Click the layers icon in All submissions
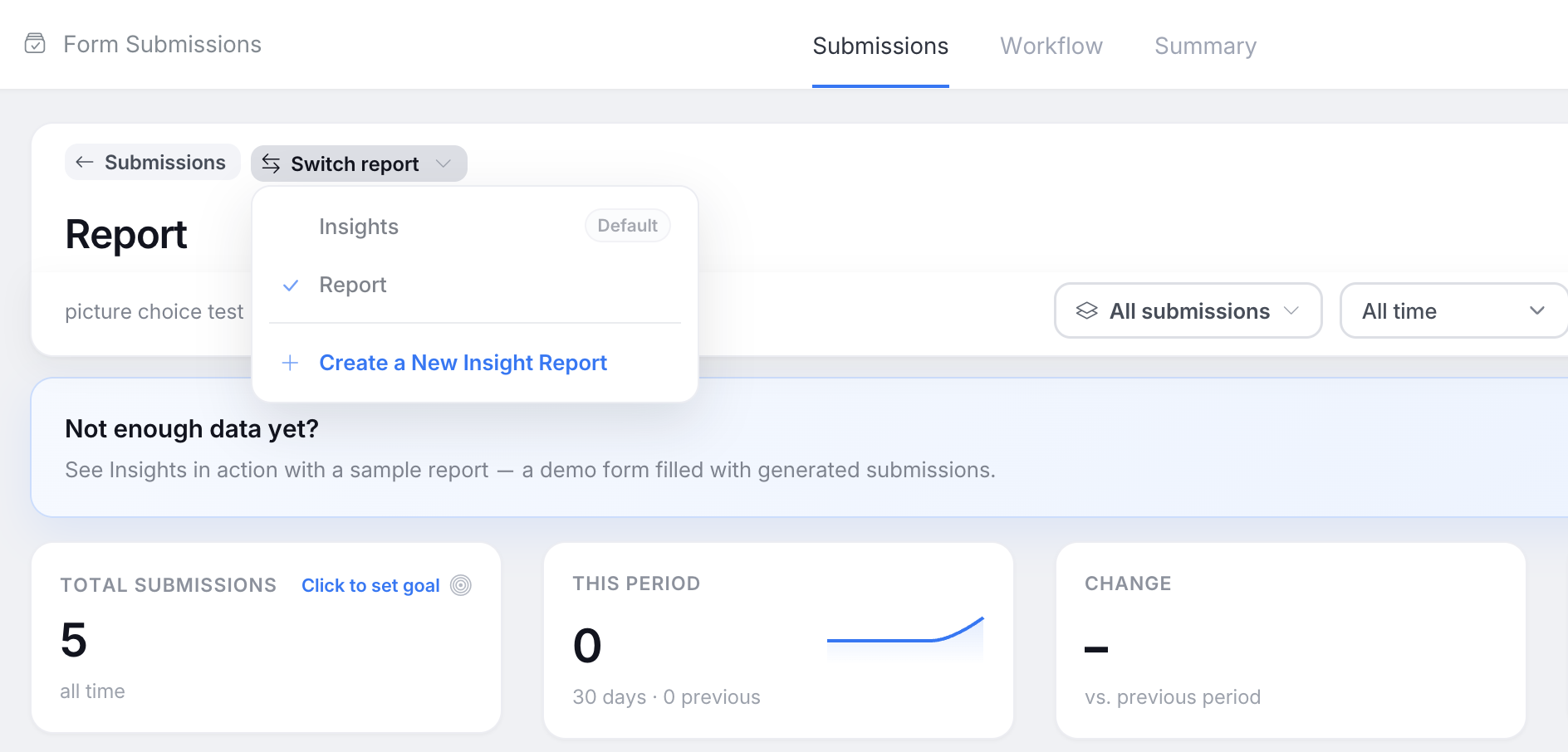Viewport: 1568px width, 752px height. [x=1087, y=310]
